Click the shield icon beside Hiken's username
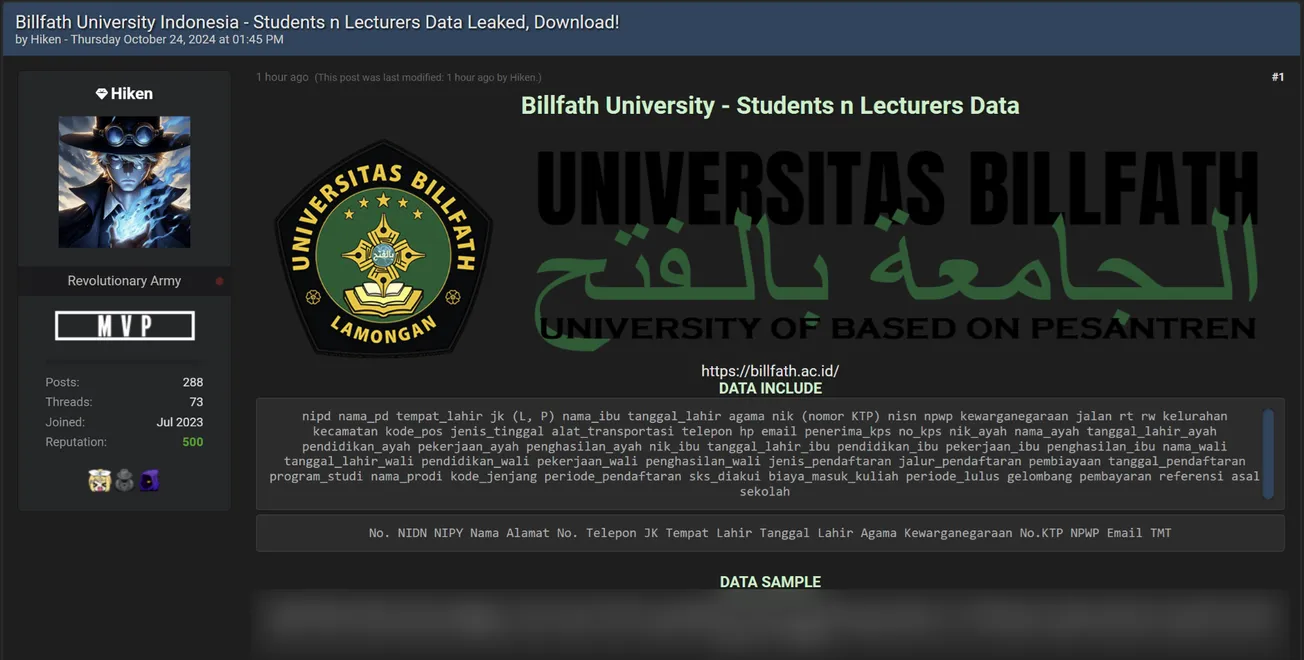Image resolution: width=1304 pixels, height=660 pixels. pos(100,93)
